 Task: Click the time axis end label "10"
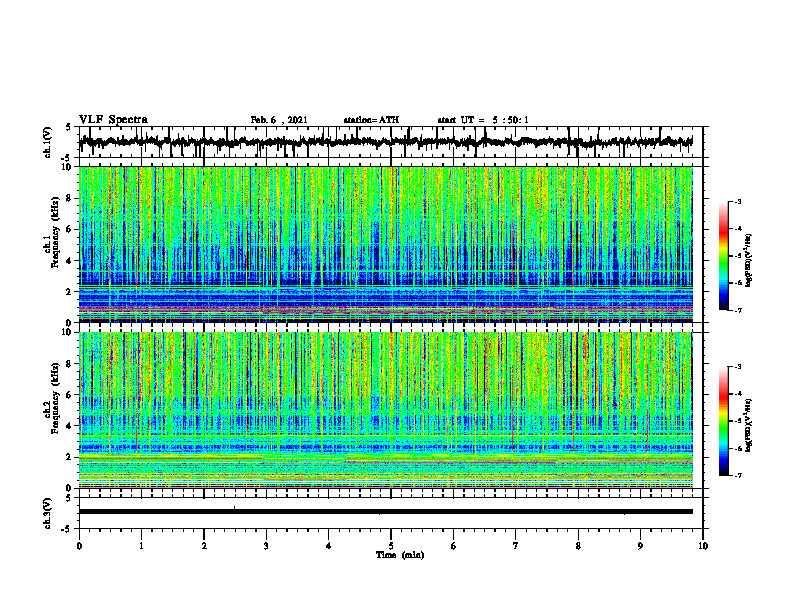click(703, 546)
